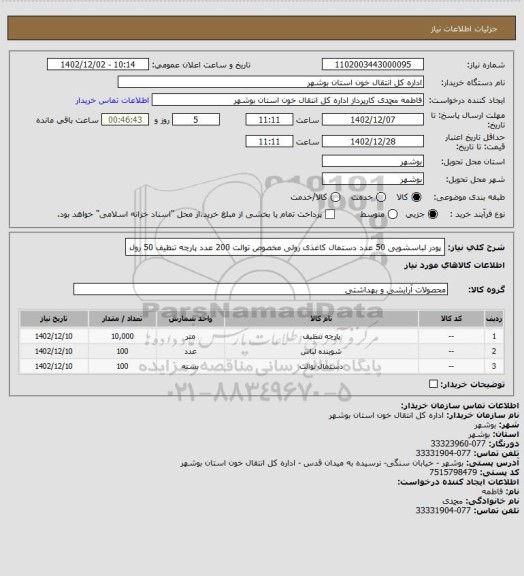Click the تاریخ نیاز column header

coord(54,319)
